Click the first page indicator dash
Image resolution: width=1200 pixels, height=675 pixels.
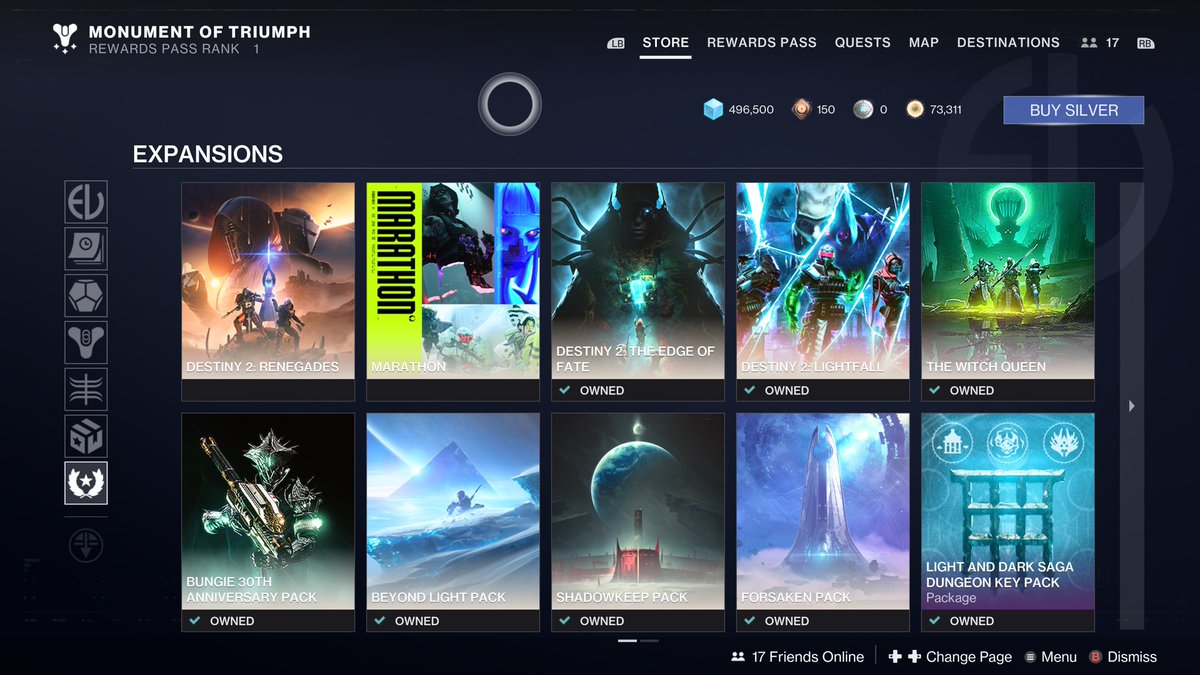pyautogui.click(x=627, y=640)
